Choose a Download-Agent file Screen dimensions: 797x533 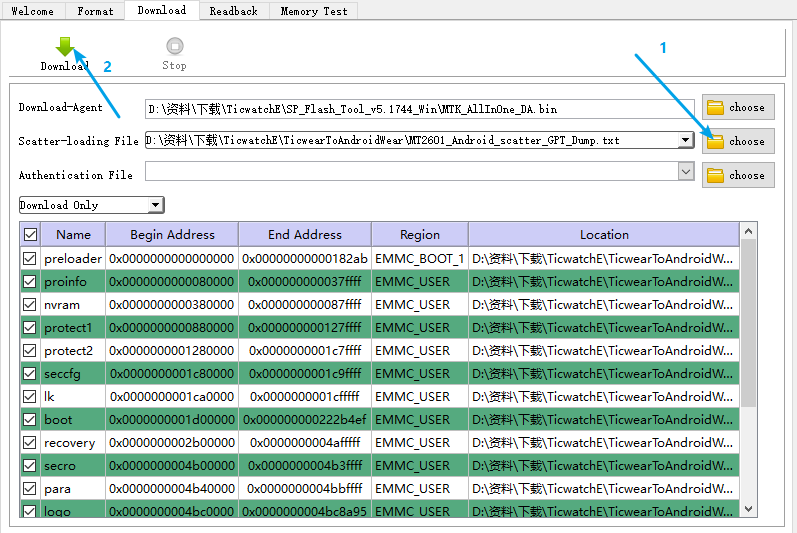tap(738, 107)
